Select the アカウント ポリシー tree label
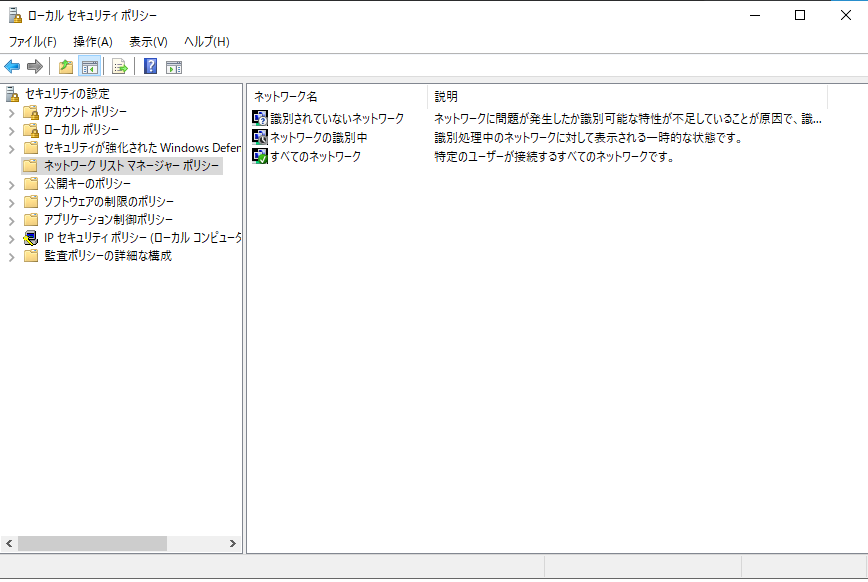 [85, 112]
